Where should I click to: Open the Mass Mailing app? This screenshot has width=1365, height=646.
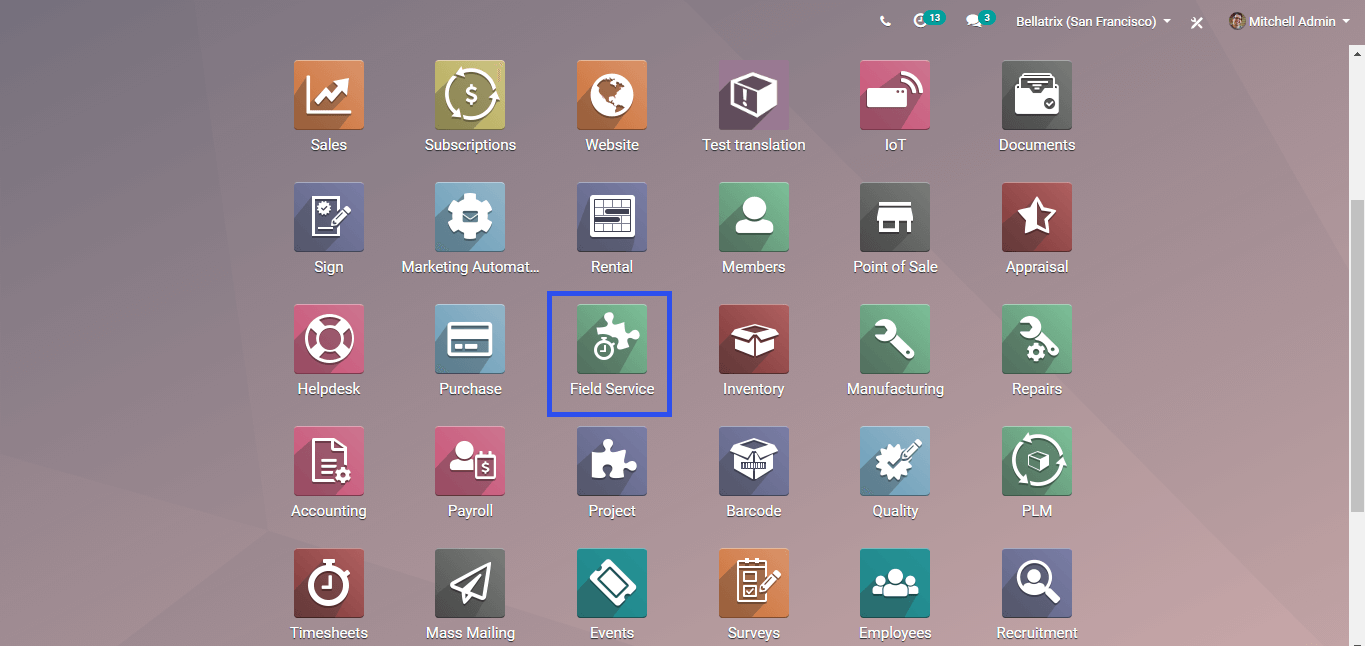point(470,583)
